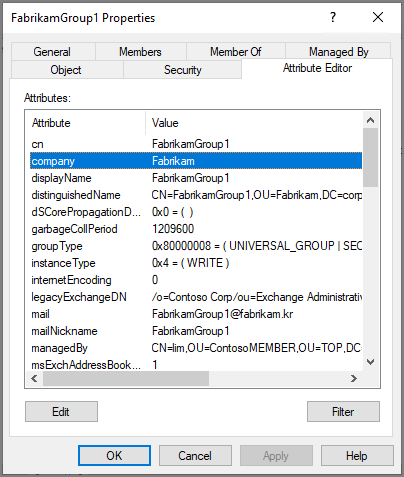Screen dimensions: 404x477
Task: Click the value 0x4 = ( WRITE )
Action: click(x=190, y=263)
